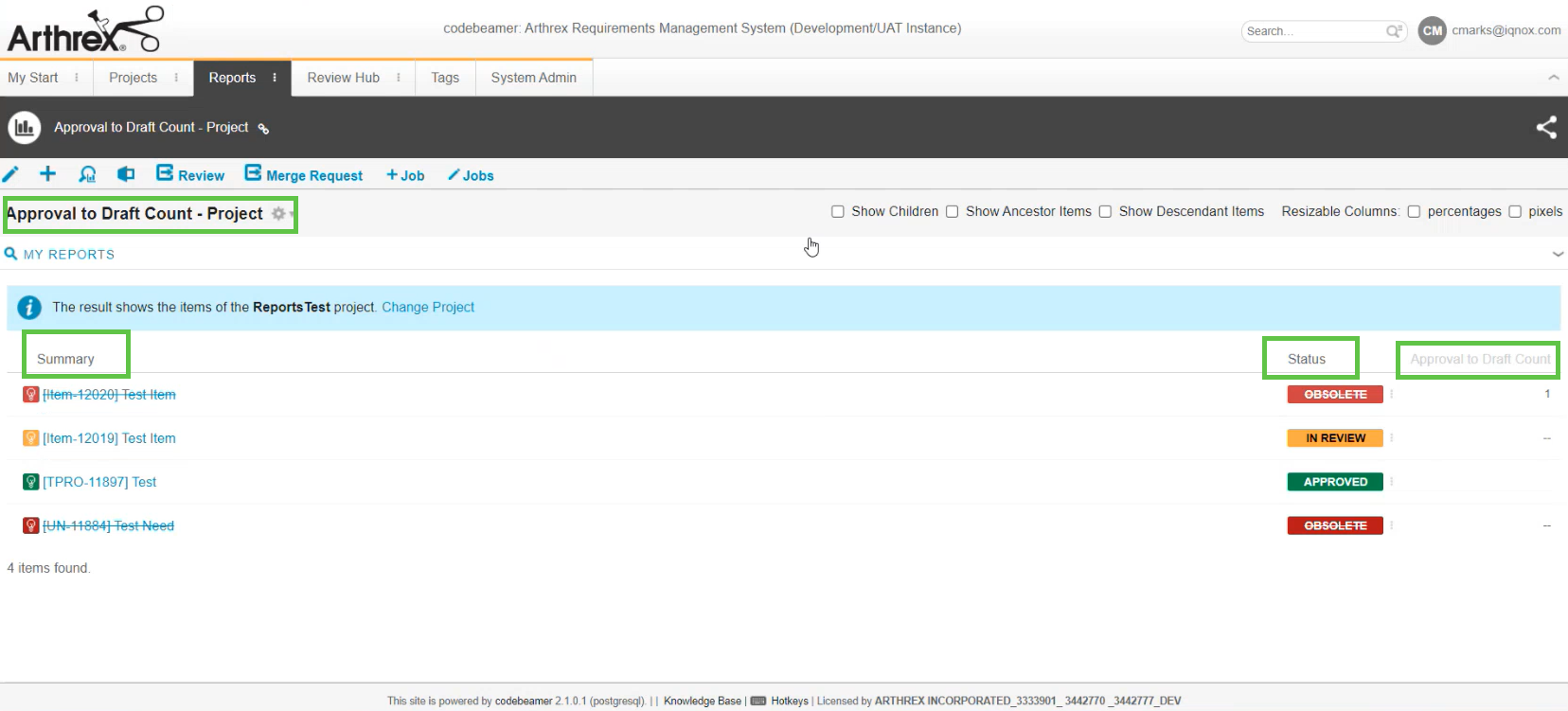The width and height of the screenshot is (1568, 711).
Task: Enable the Show Children checkbox
Action: coord(838,212)
